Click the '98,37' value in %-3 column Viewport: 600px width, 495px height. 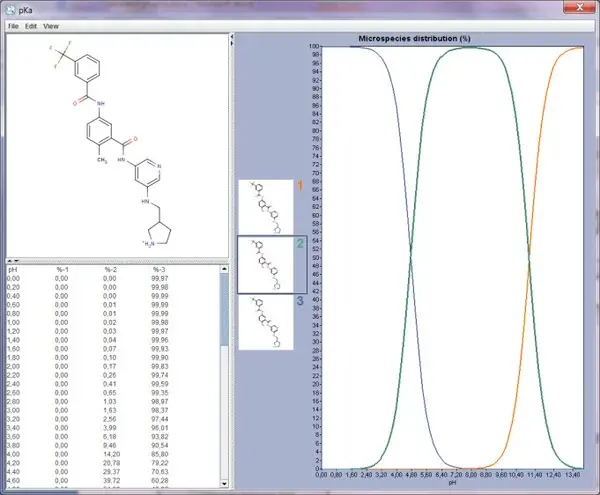(x=160, y=410)
